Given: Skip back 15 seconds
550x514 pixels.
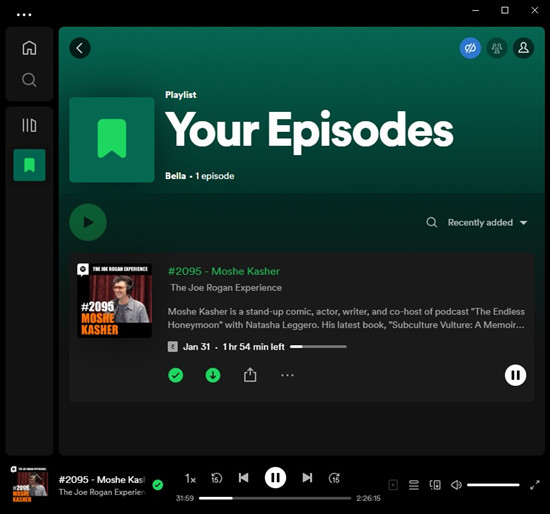Looking at the screenshot, I should [x=216, y=478].
